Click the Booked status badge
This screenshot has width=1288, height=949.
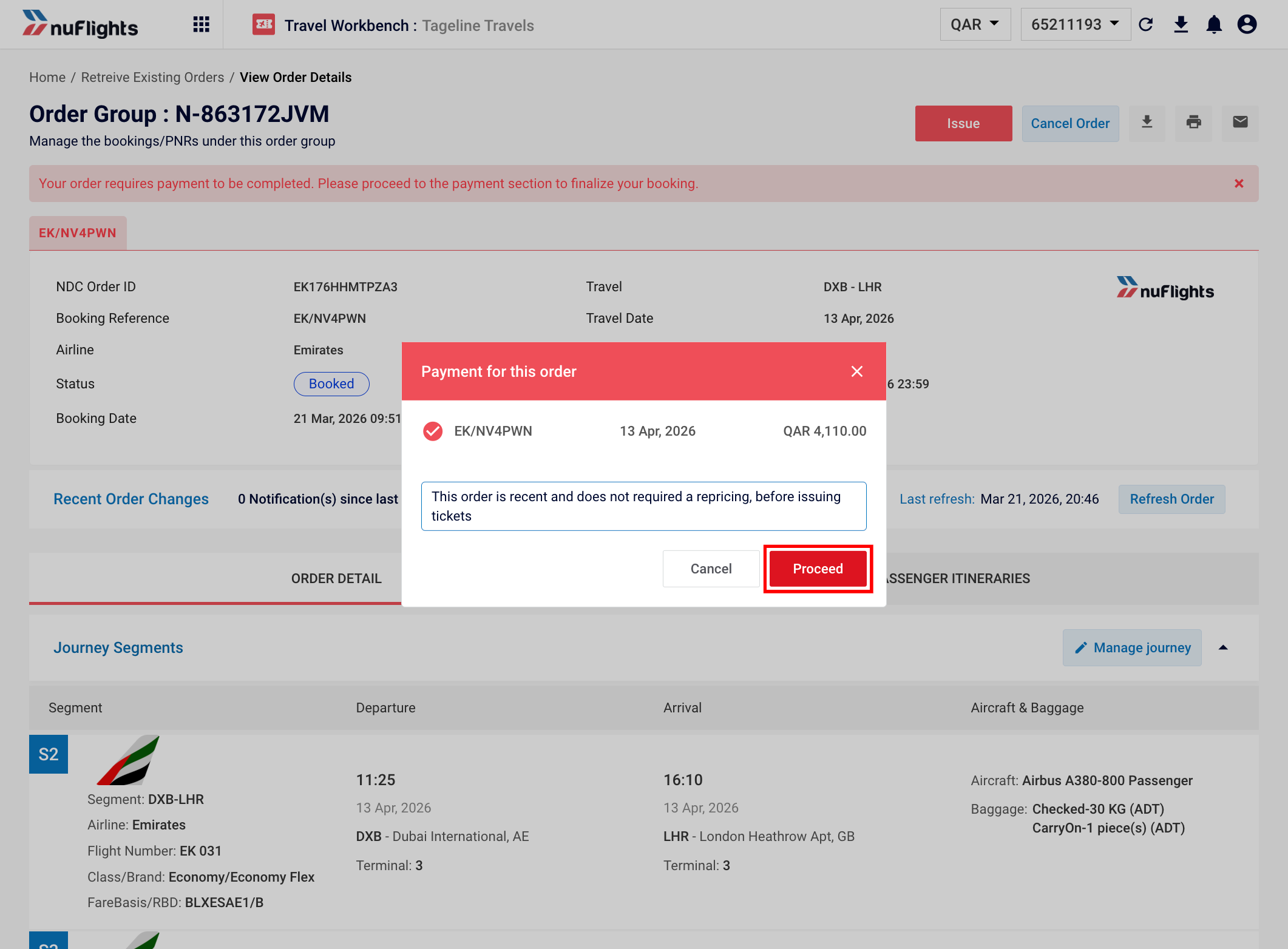click(x=331, y=383)
